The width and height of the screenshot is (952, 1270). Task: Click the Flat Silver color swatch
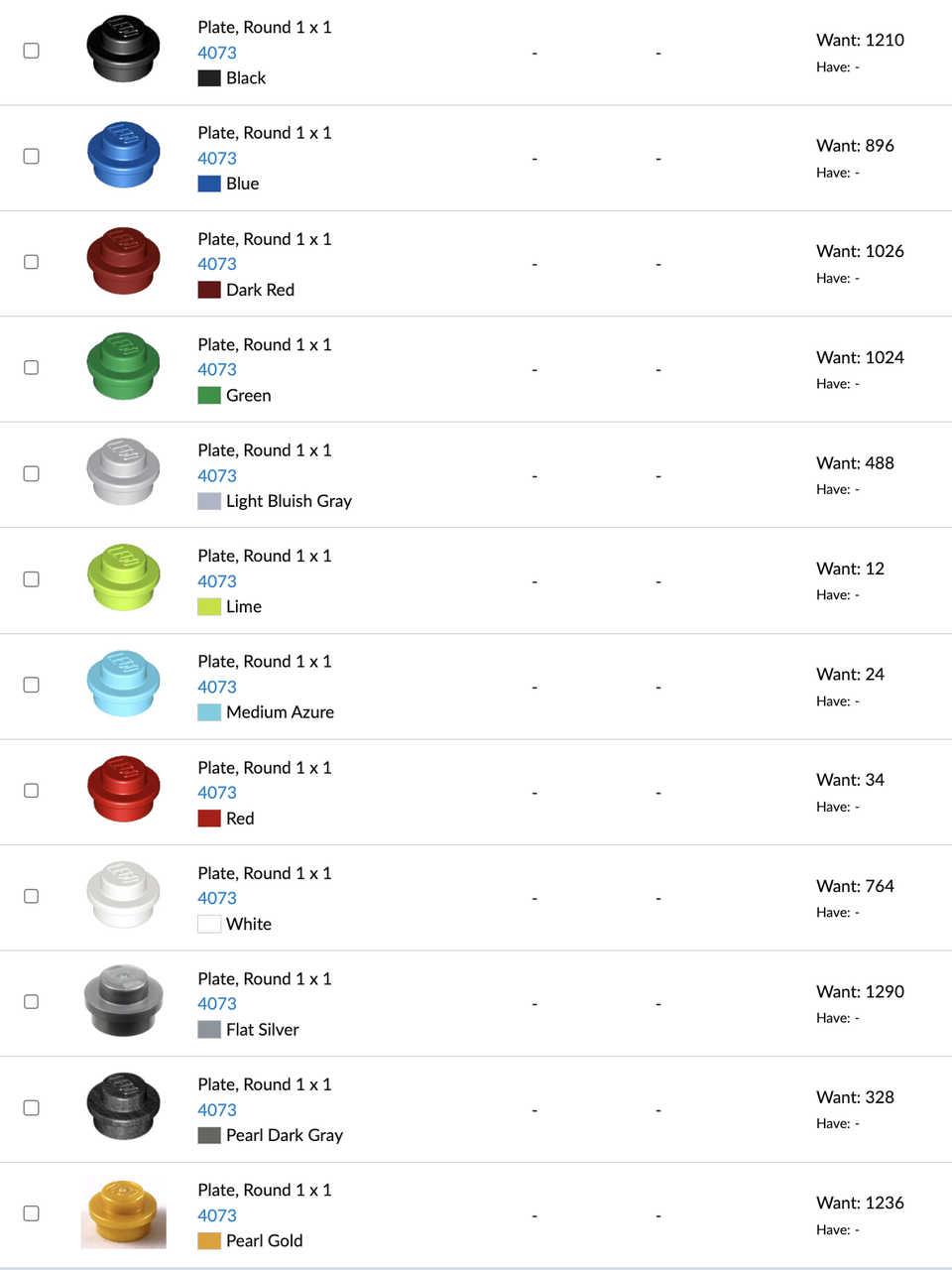pyautogui.click(x=209, y=1030)
